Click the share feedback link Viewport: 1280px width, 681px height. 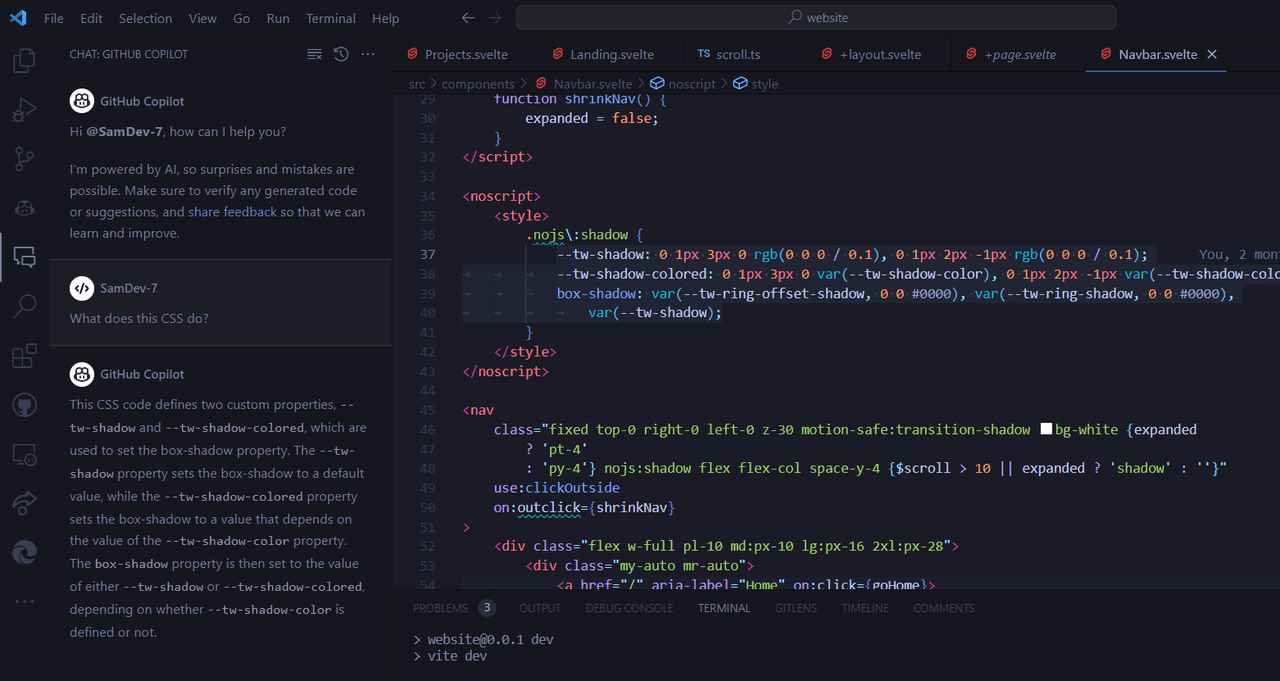point(232,212)
